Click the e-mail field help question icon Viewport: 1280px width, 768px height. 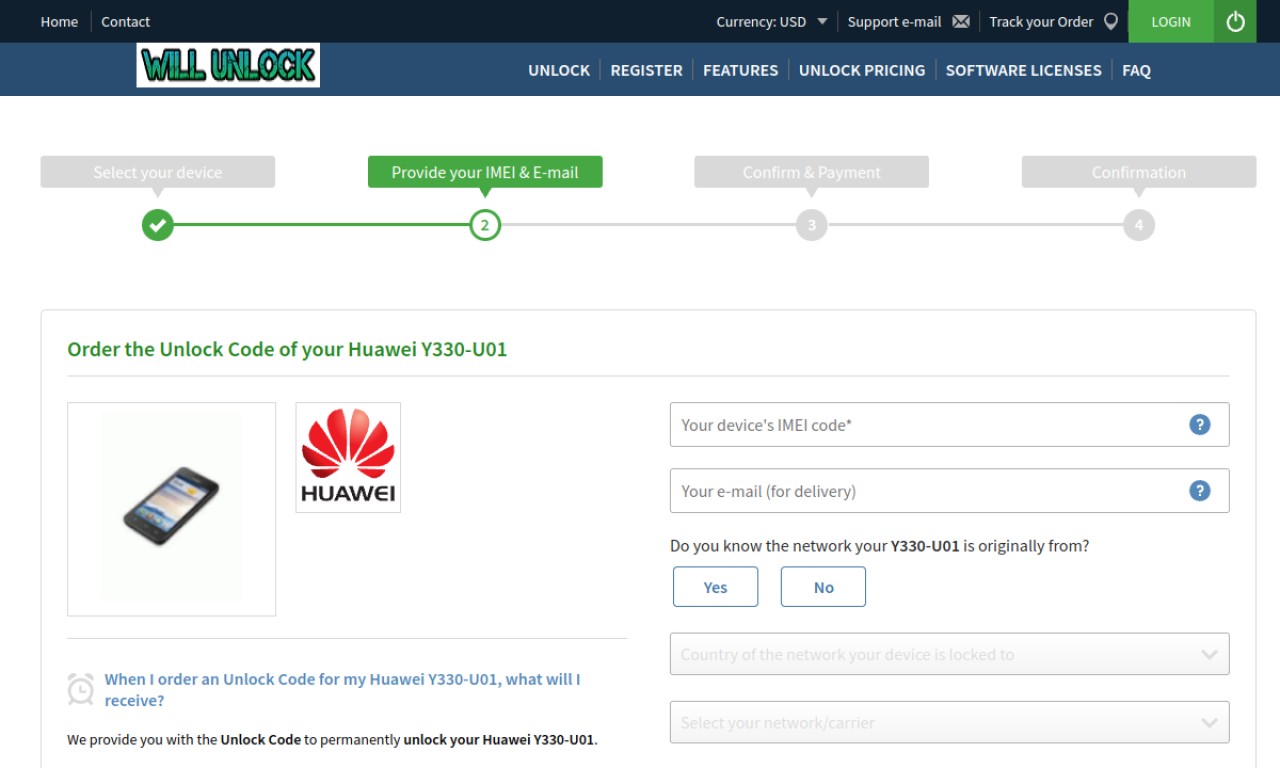[1200, 490]
